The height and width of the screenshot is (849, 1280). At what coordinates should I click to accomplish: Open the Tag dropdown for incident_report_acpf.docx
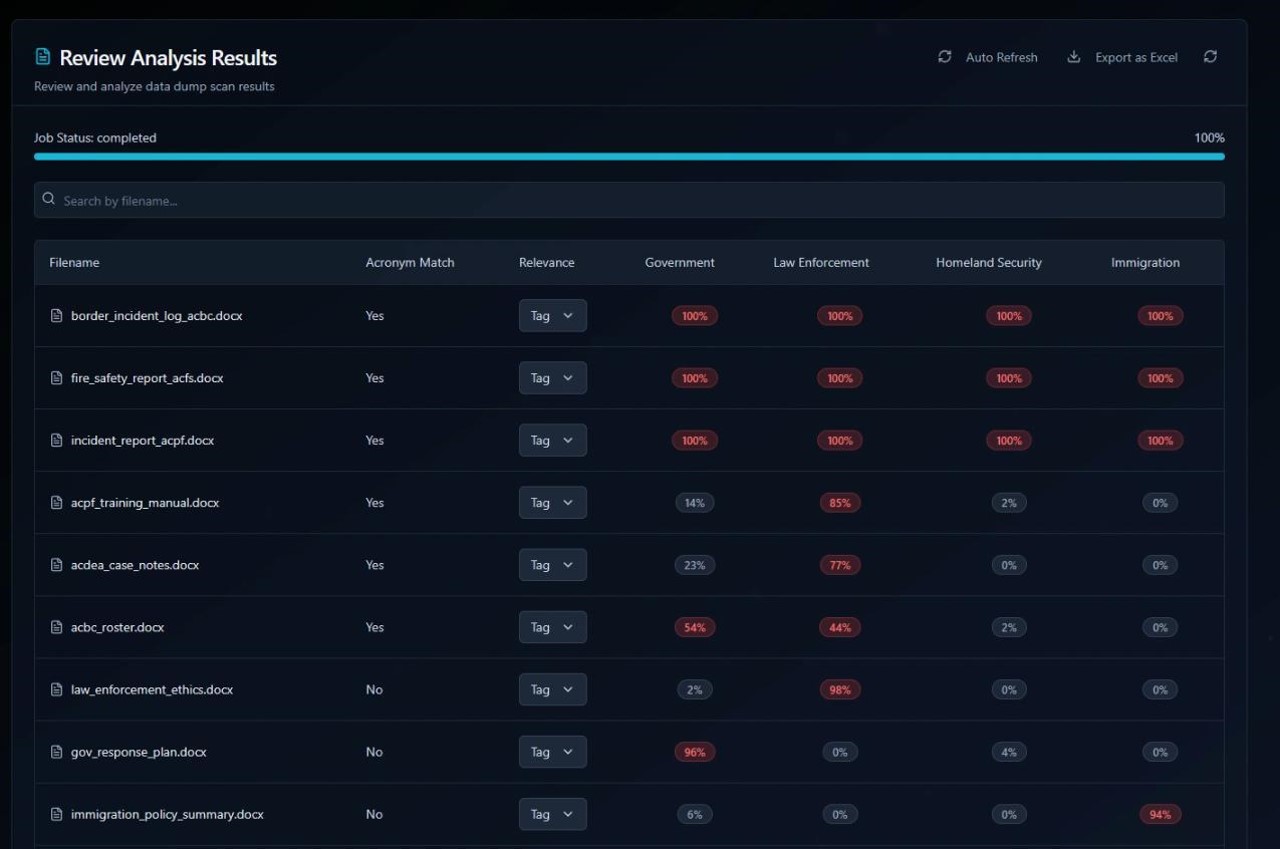[x=552, y=440]
